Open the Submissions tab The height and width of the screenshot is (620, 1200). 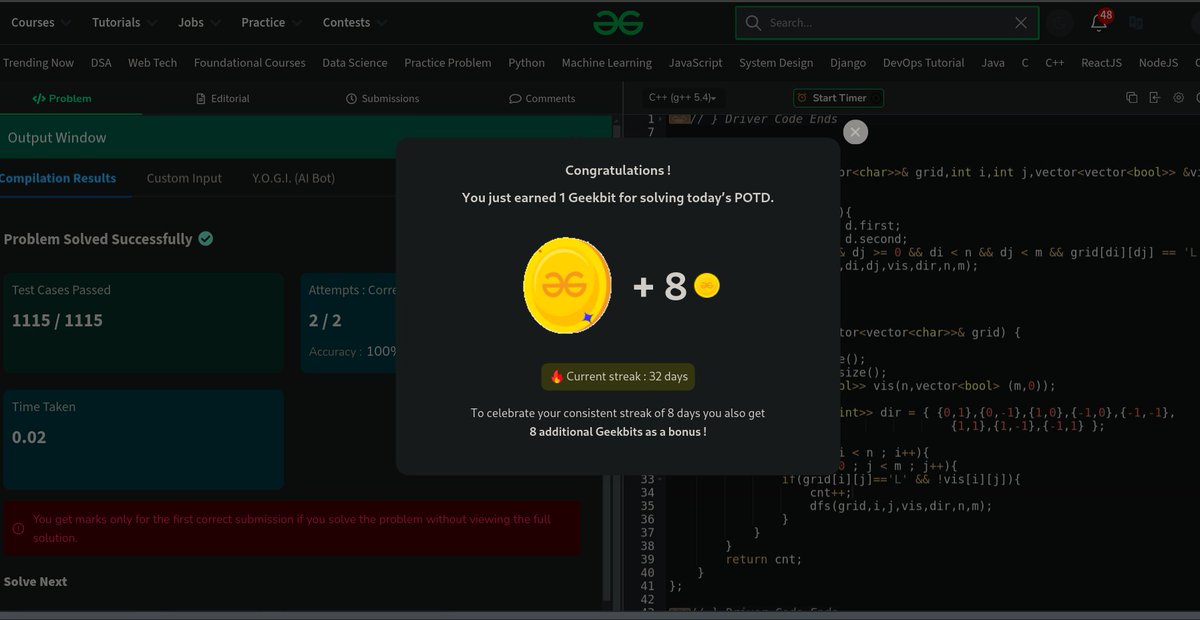382,99
